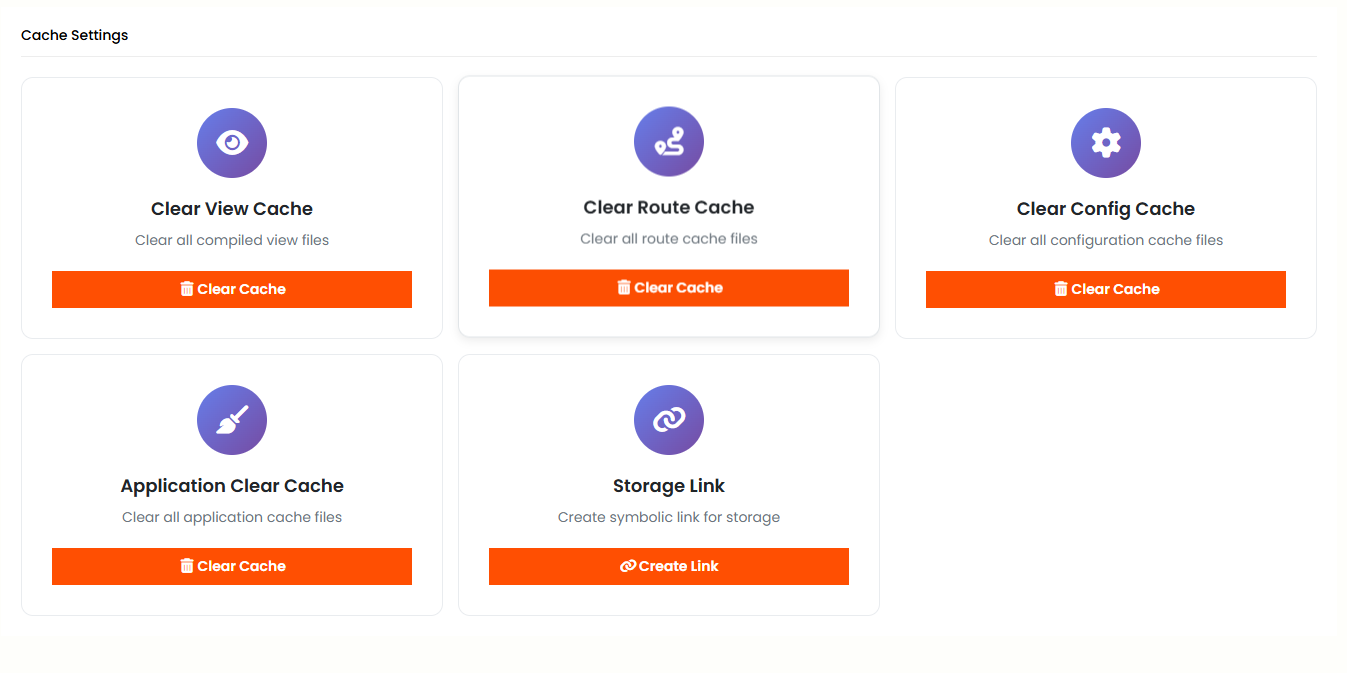Click the Clear Config Cache title text
Screen dimensions: 1347x673
point(1105,209)
